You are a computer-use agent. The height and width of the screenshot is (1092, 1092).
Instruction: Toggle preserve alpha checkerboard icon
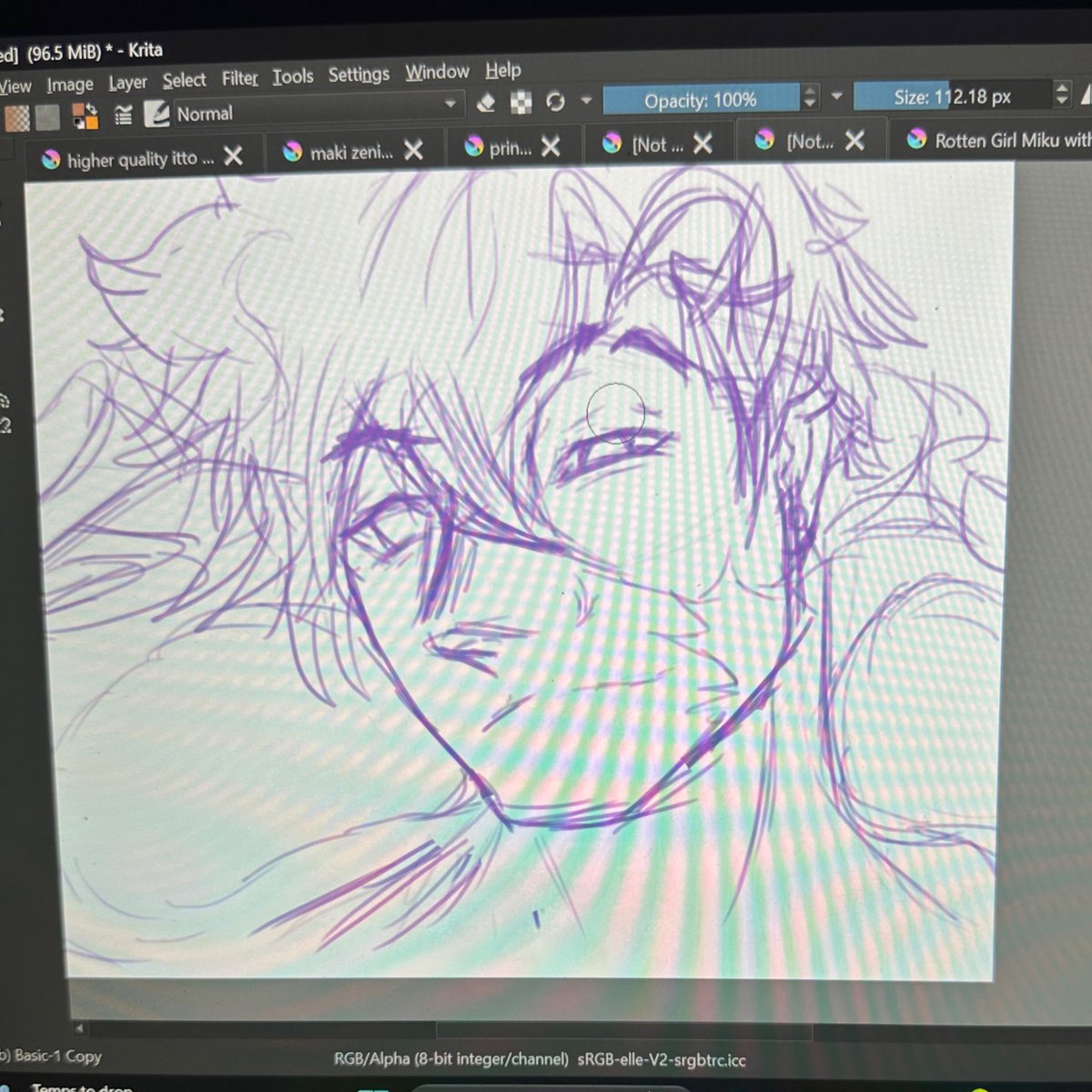[521, 102]
